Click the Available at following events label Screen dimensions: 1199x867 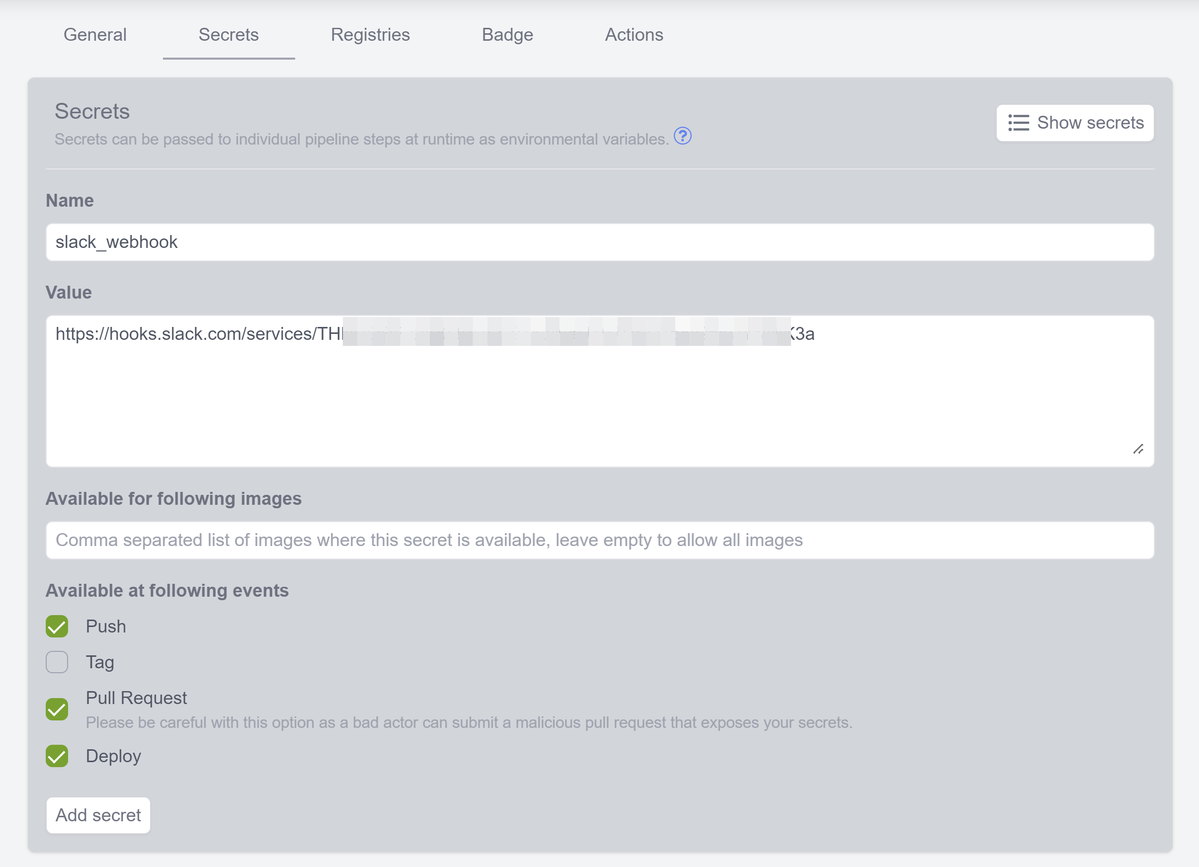pyautogui.click(x=167, y=591)
